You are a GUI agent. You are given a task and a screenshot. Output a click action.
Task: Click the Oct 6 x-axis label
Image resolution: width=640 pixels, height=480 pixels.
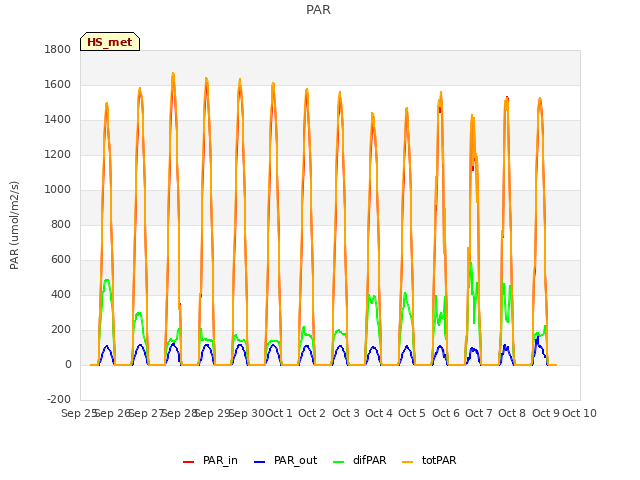coord(446,413)
